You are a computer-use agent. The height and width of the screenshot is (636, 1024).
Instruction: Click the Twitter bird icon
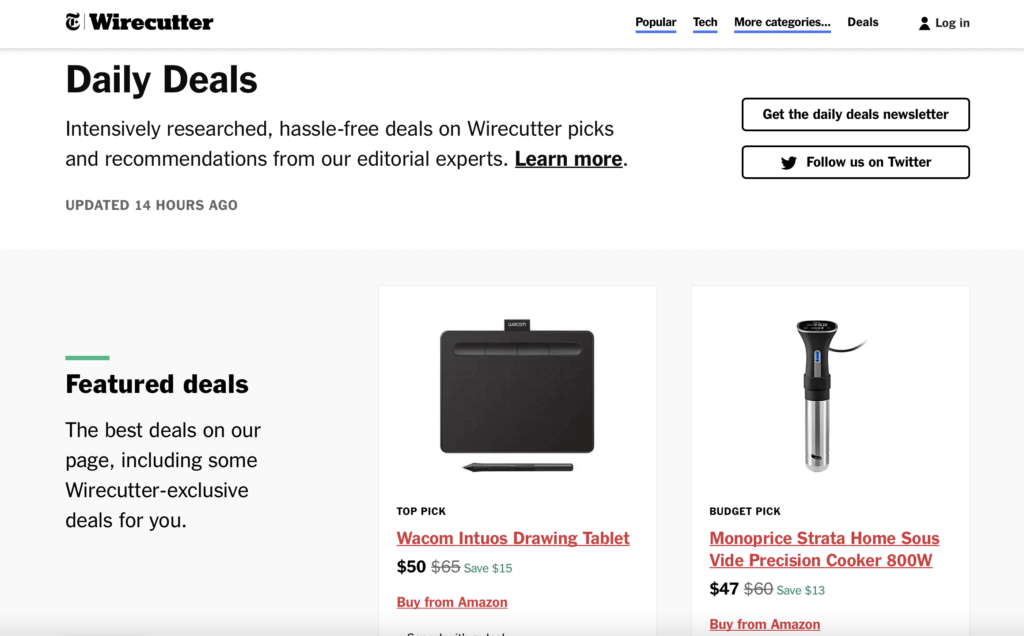coord(789,162)
